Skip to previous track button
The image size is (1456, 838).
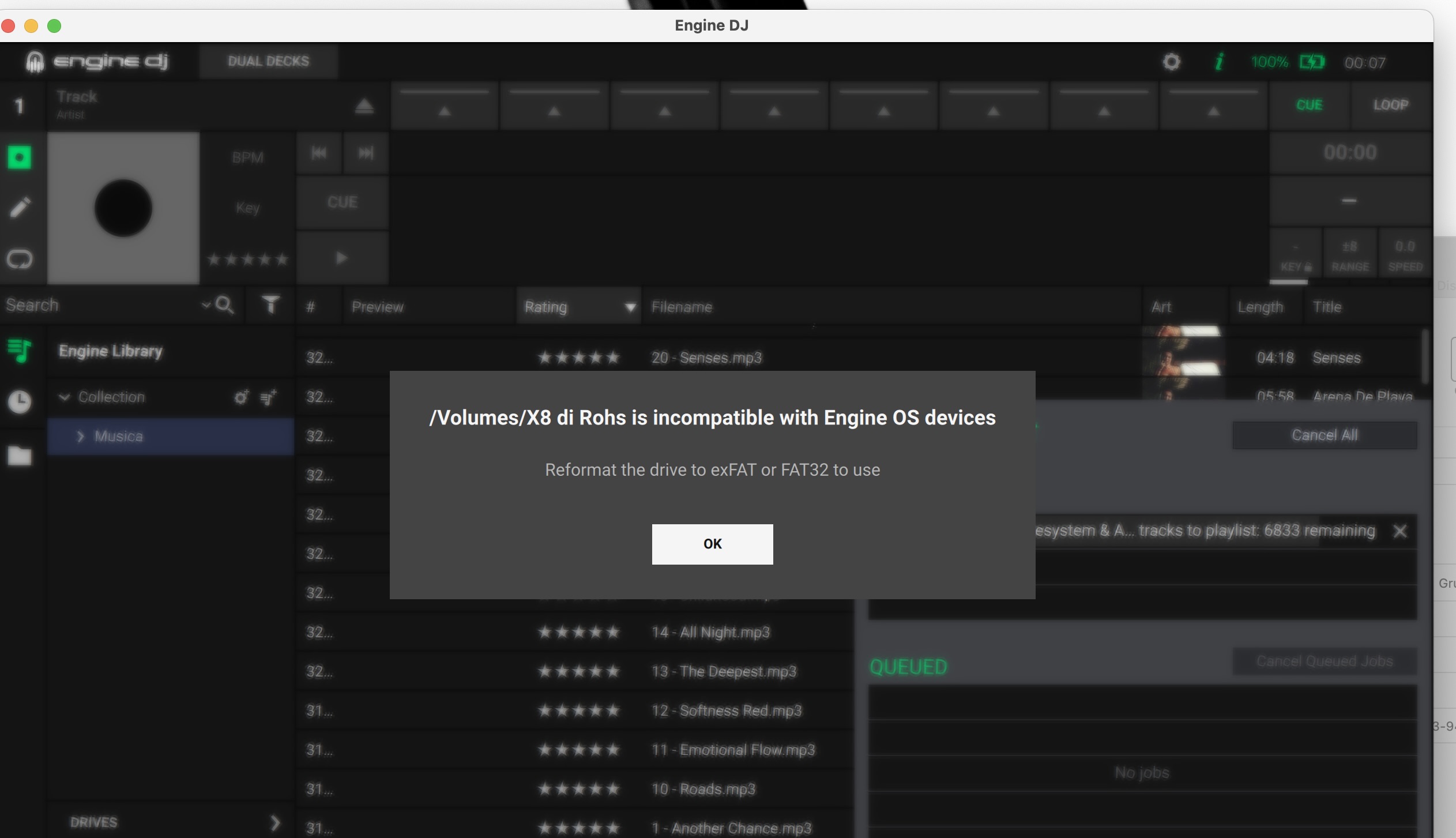[319, 153]
